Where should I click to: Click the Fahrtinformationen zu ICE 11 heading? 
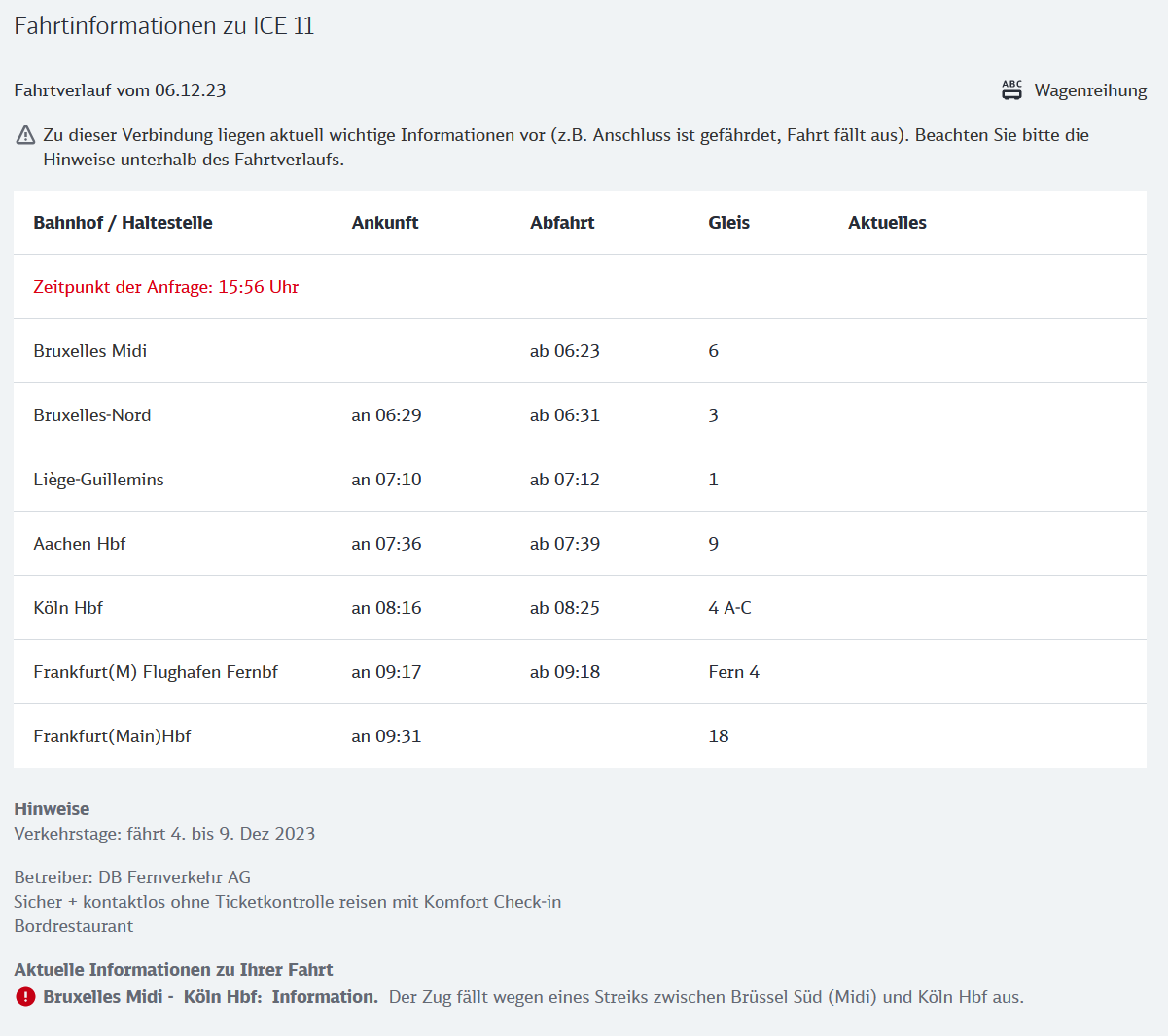coord(164,26)
